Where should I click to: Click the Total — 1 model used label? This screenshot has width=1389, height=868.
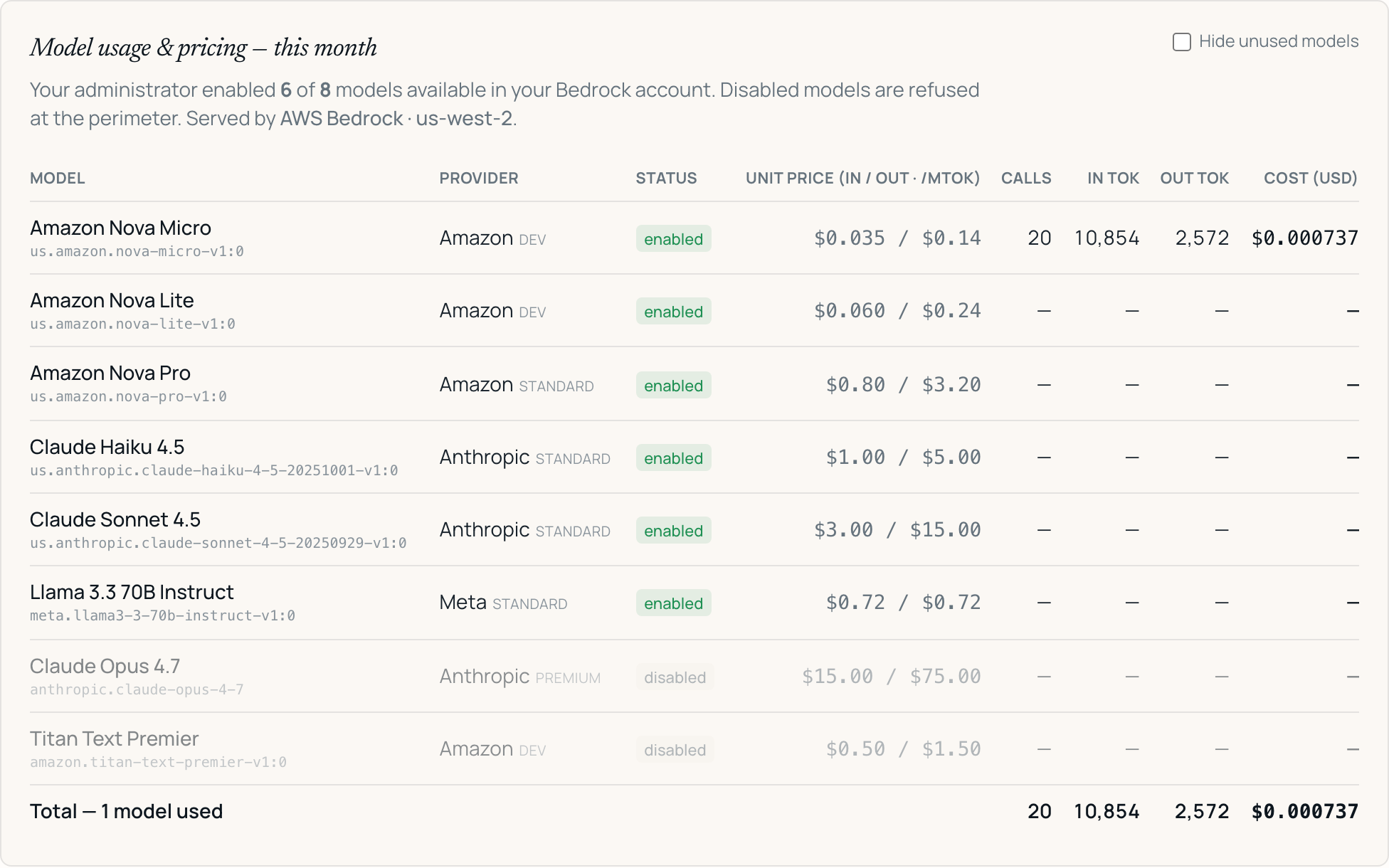pyautogui.click(x=127, y=811)
